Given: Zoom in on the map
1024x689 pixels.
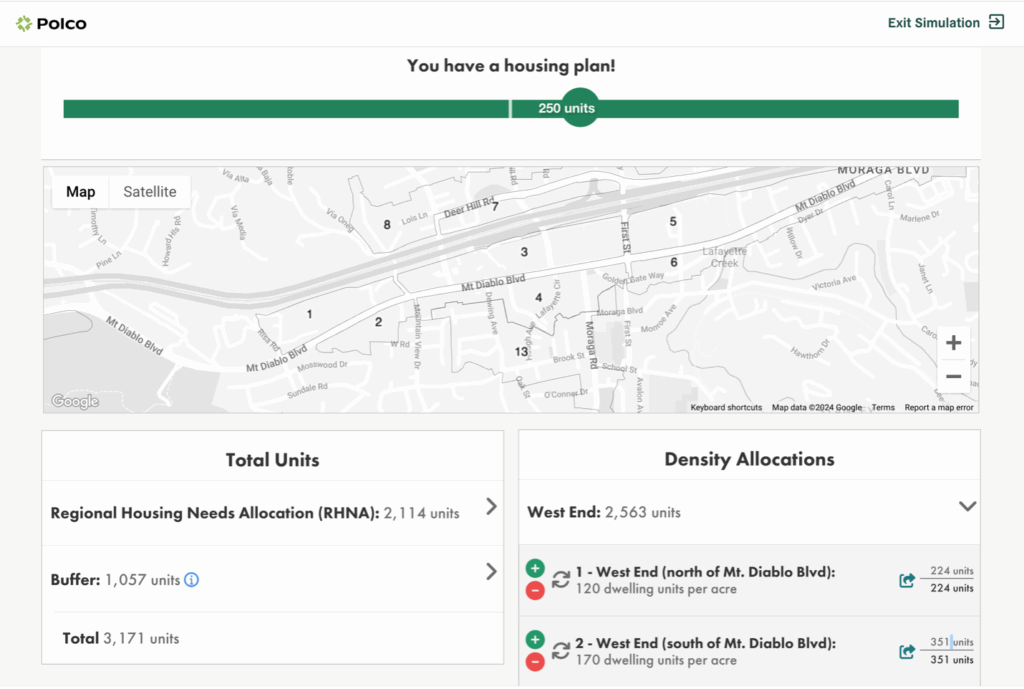Looking at the screenshot, I should (x=953, y=343).
